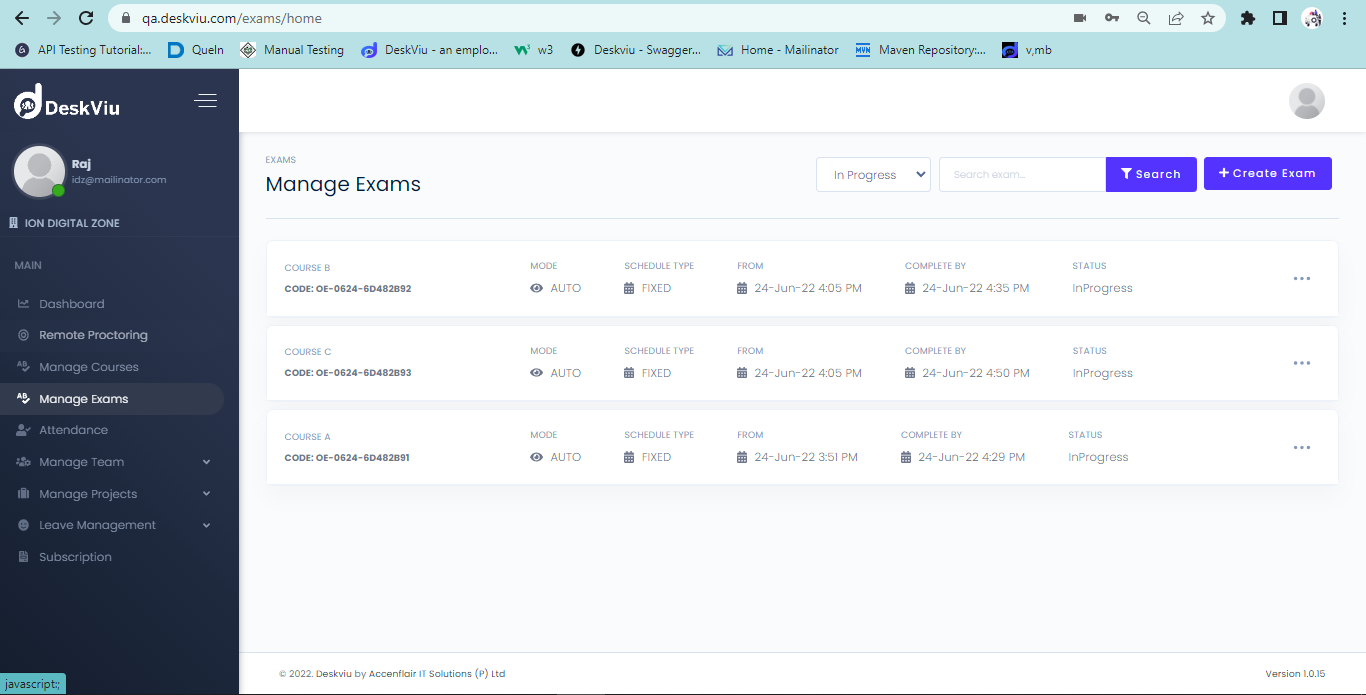Toggle the hamburger sidebar menu

coord(206,100)
